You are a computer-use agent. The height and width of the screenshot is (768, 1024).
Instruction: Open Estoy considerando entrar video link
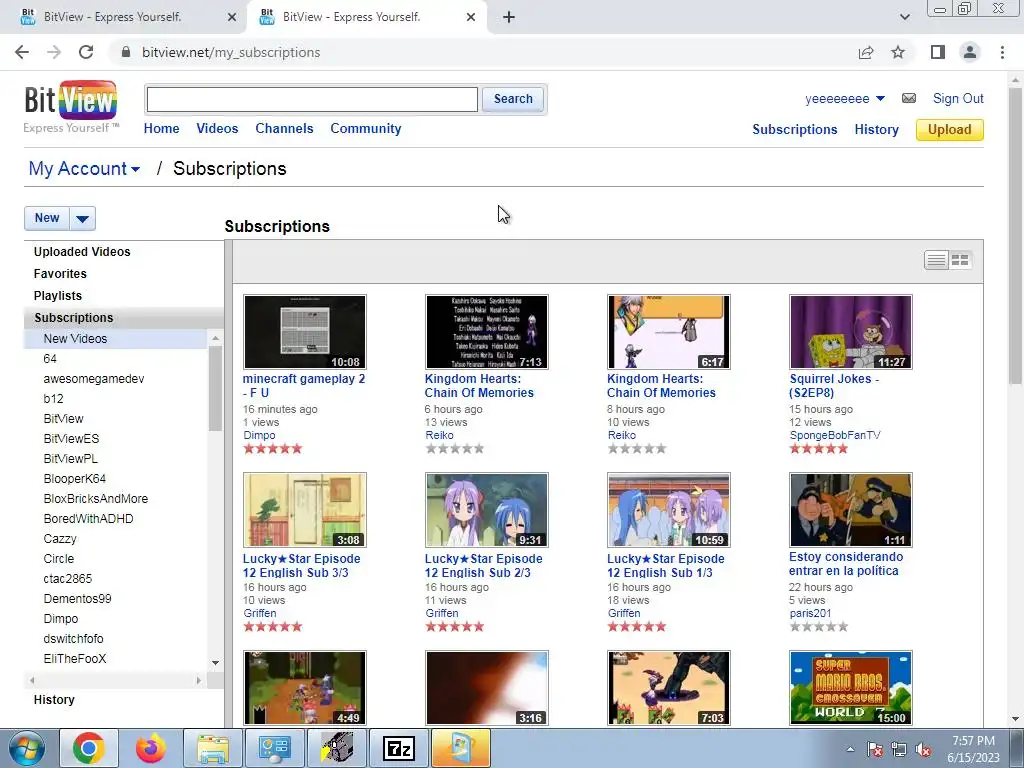pos(846,564)
